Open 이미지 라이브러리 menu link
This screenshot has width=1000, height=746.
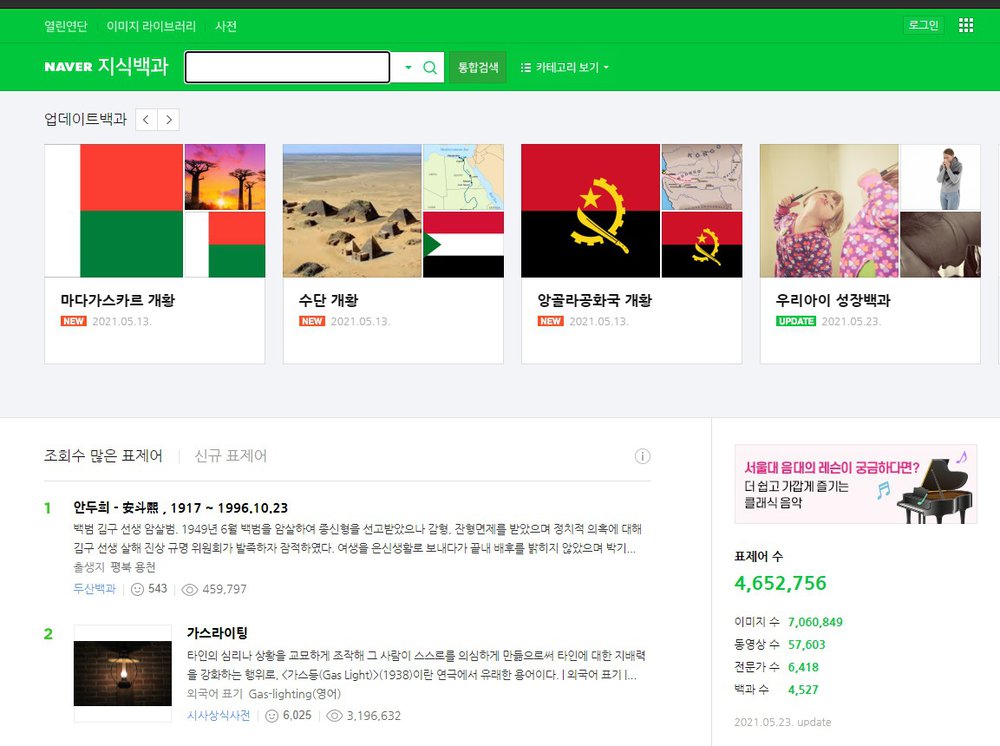coord(151,26)
